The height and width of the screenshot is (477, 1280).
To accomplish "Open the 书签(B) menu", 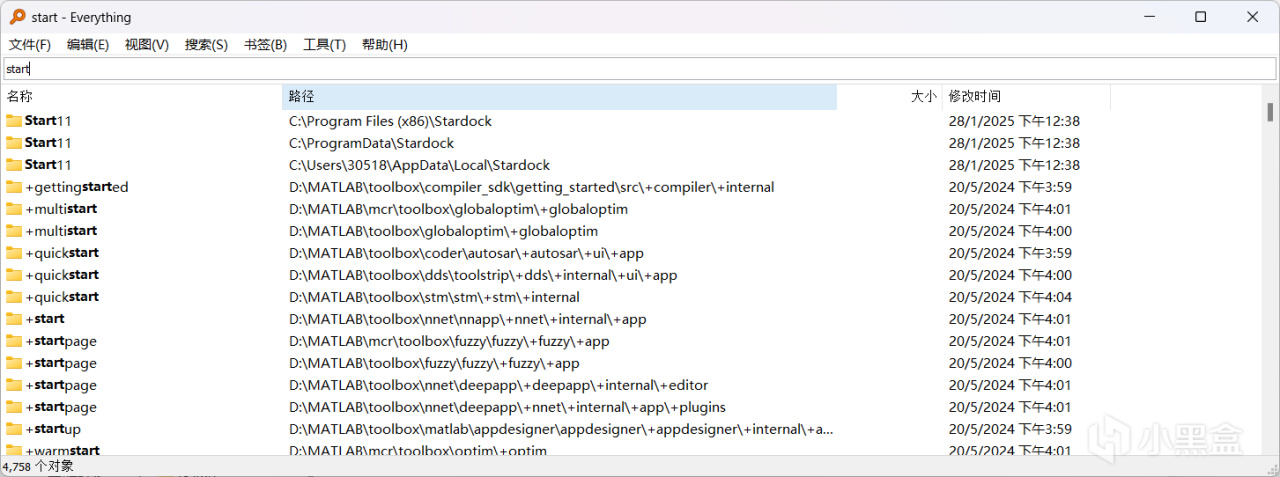I will point(265,45).
